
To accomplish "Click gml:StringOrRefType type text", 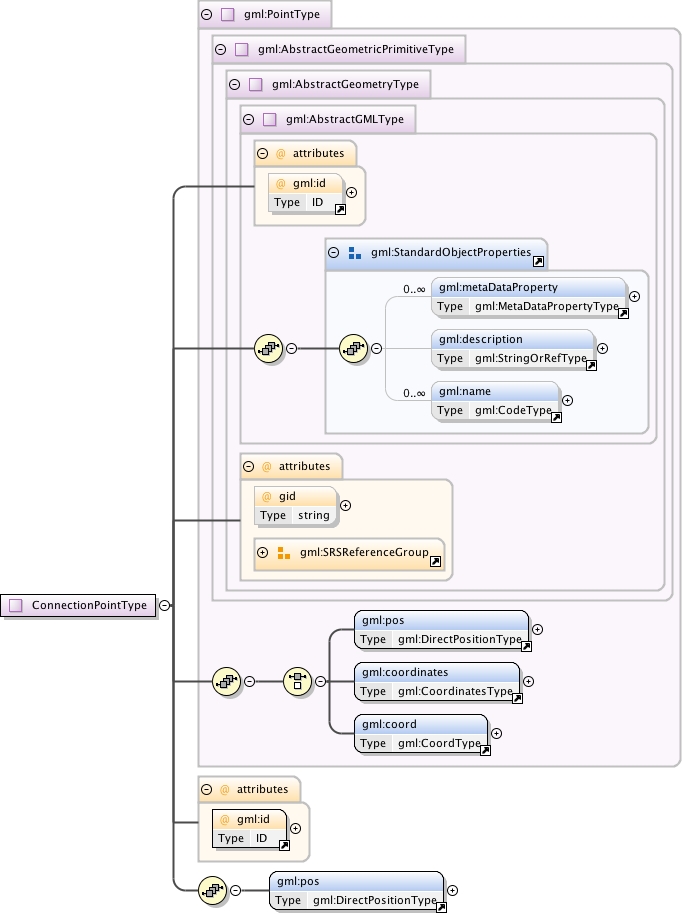I will click(531, 358).
